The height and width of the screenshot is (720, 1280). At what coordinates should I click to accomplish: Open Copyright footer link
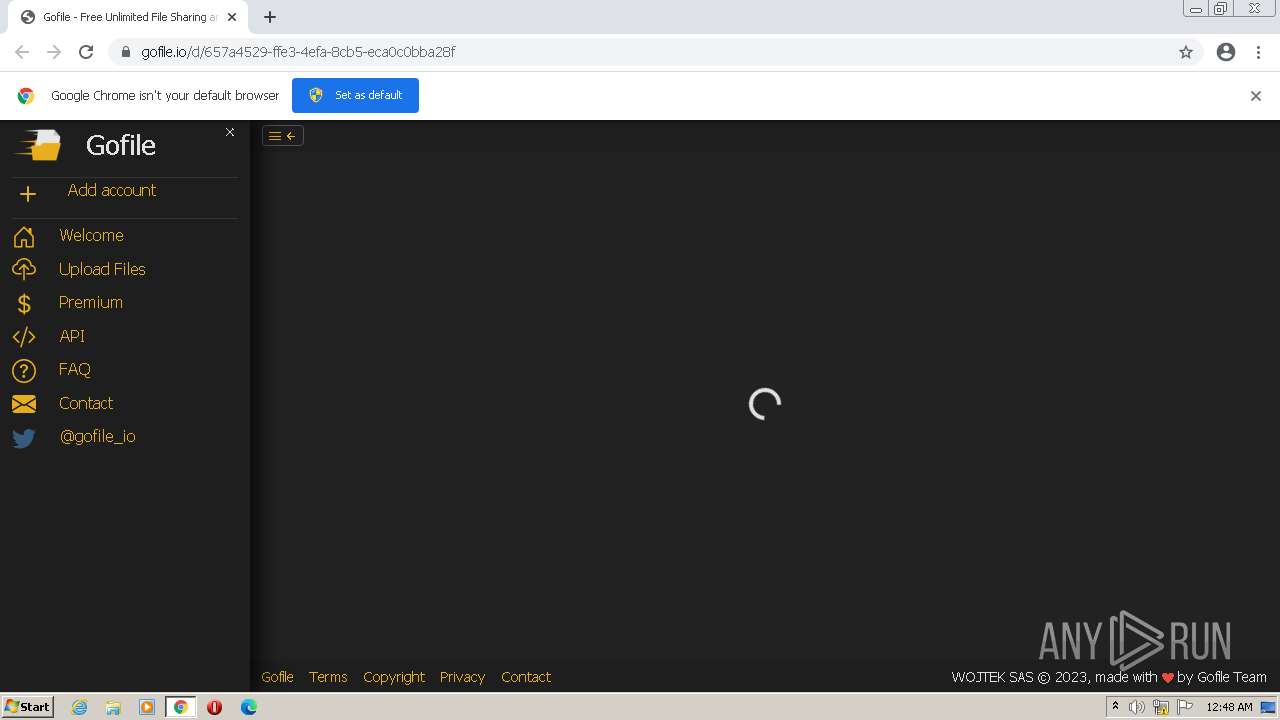[394, 677]
